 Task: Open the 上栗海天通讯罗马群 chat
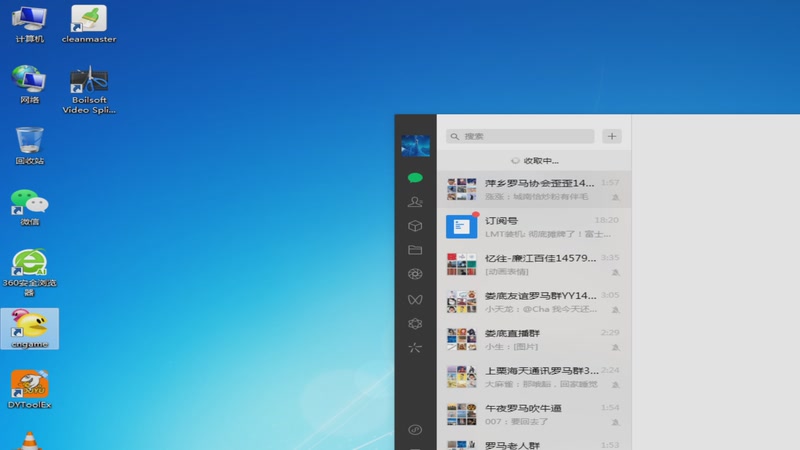pyautogui.click(x=534, y=377)
